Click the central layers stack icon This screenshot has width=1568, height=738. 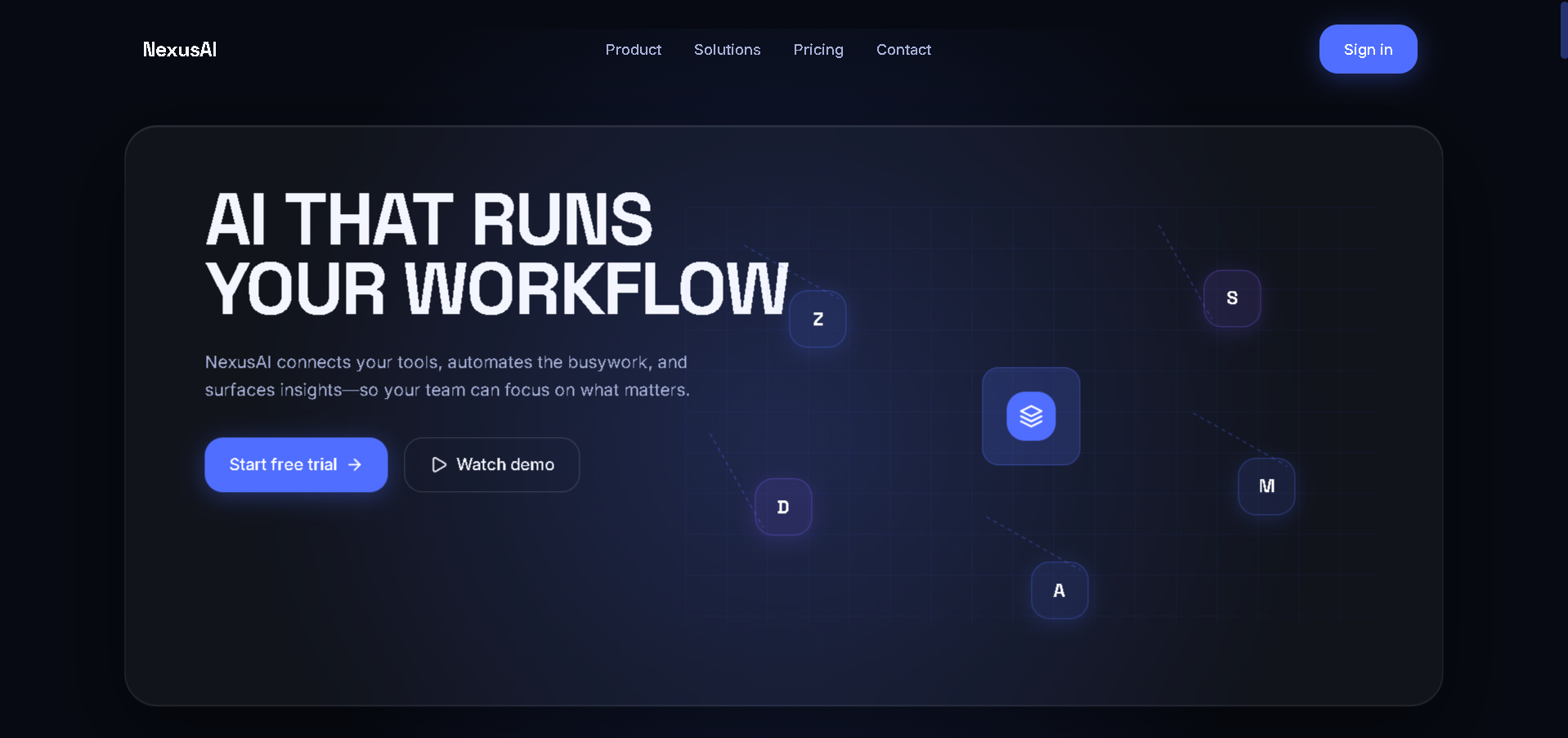coord(1031,416)
